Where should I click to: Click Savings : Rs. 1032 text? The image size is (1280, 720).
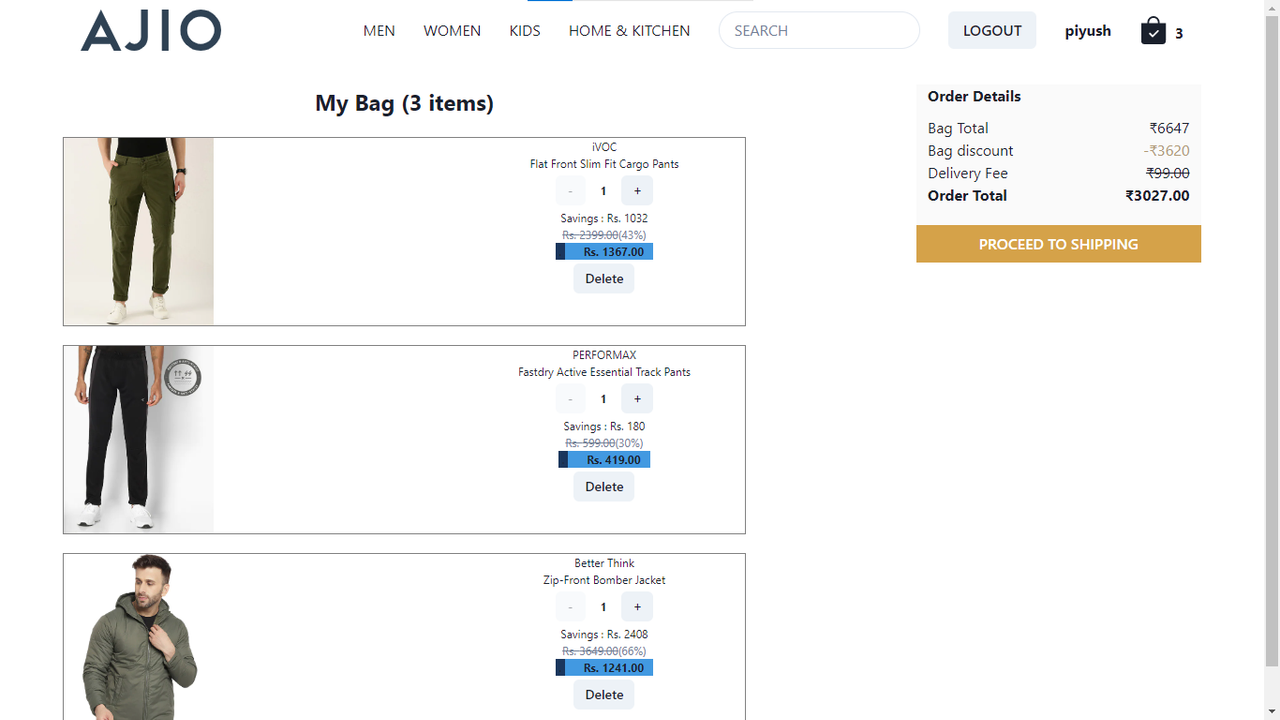coord(604,218)
